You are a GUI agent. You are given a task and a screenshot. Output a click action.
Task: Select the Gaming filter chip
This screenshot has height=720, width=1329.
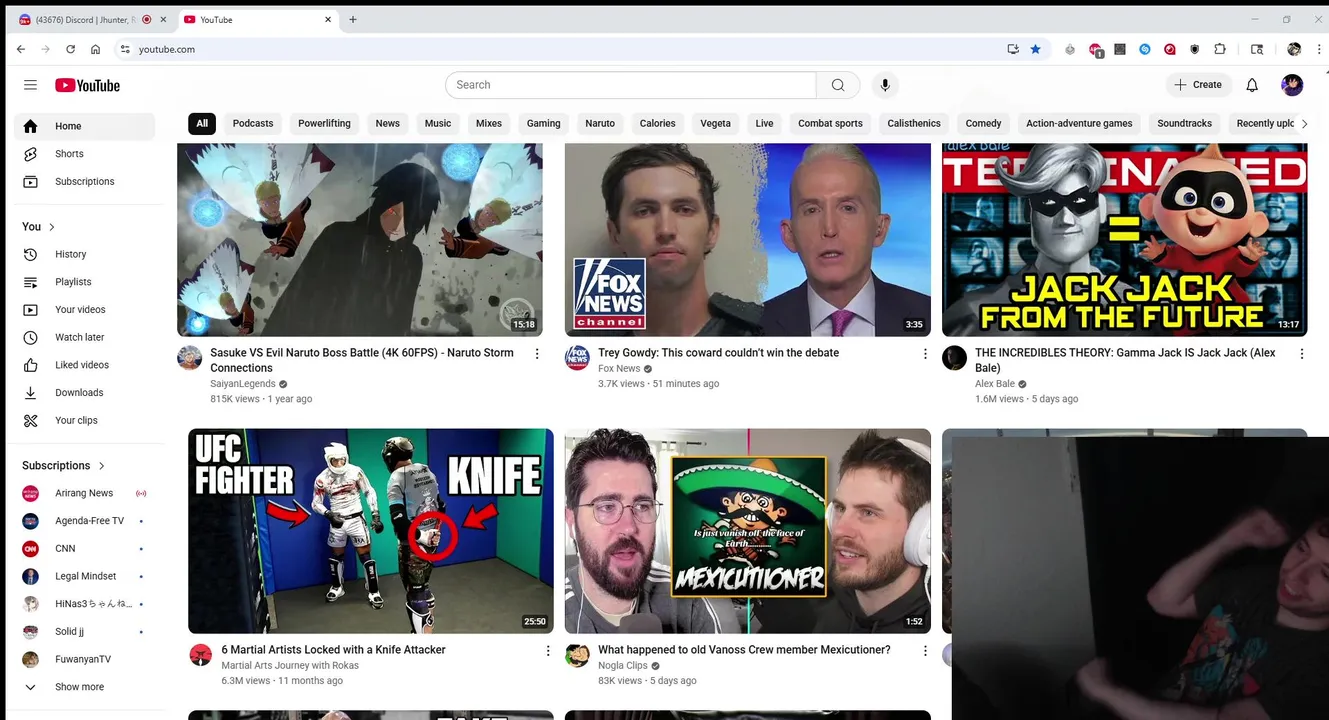click(543, 124)
